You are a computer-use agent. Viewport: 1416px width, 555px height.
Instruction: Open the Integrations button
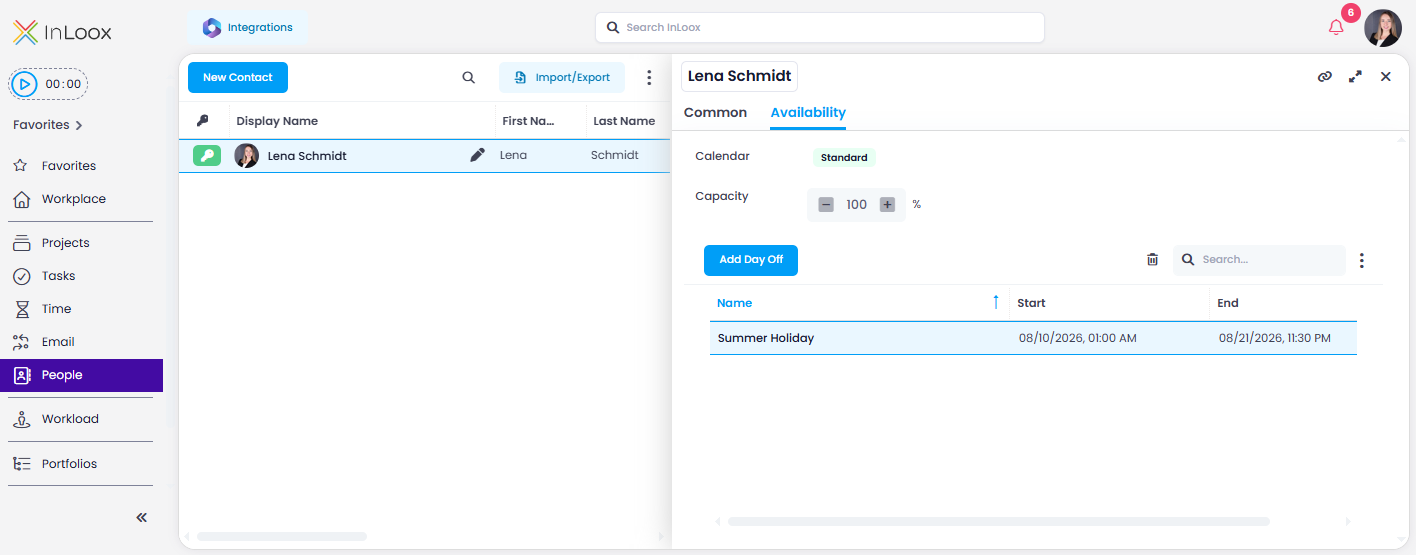[247, 28]
